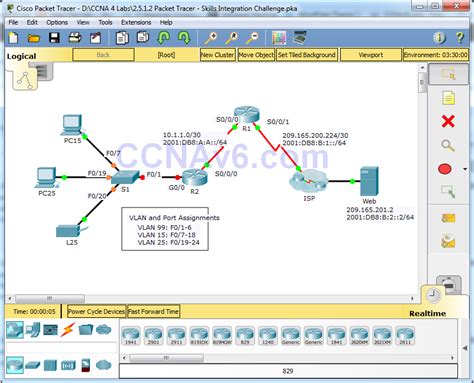Pick the 1941 router from device list

coord(131,336)
